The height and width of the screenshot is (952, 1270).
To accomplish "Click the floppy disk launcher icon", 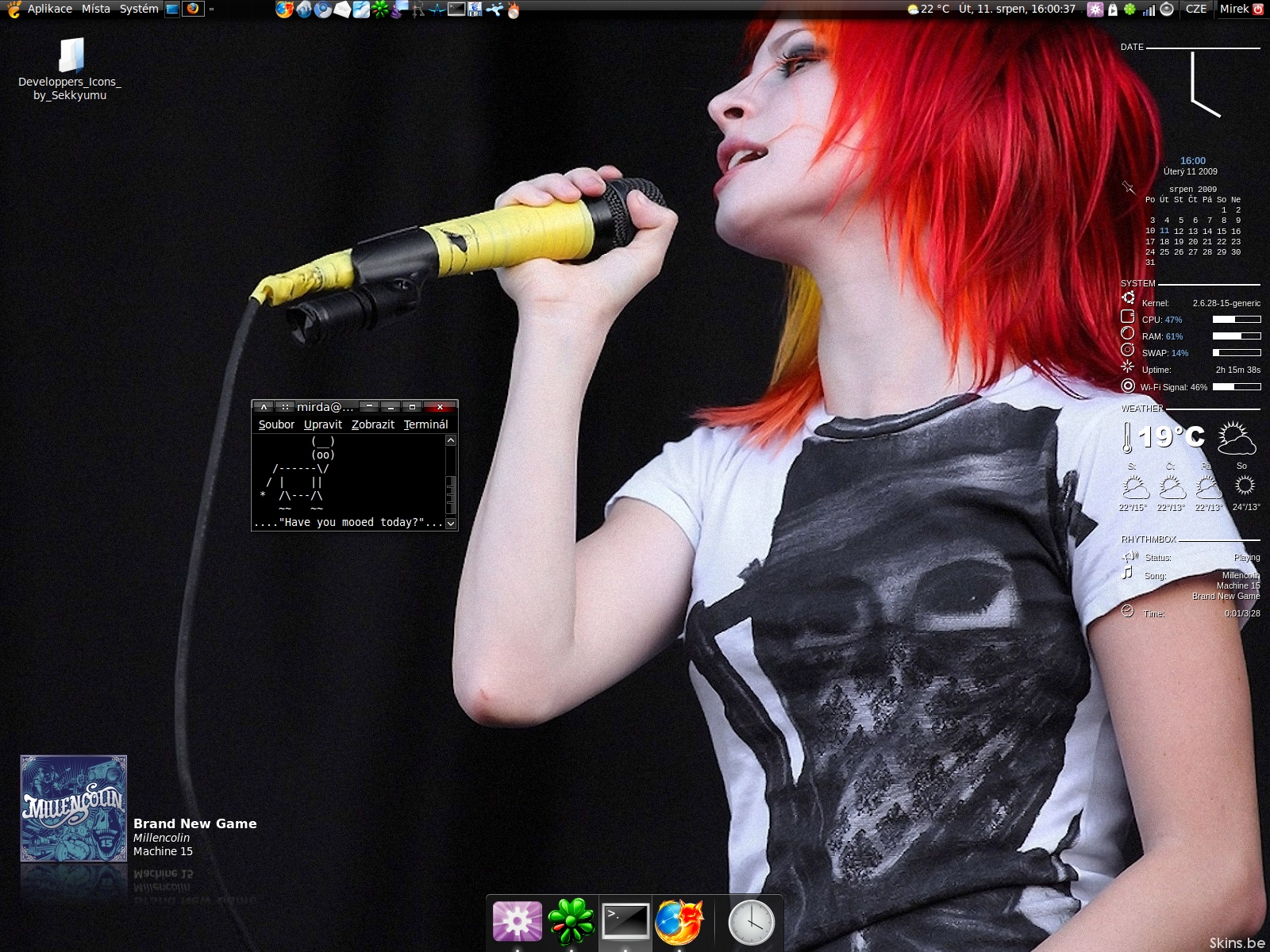I will [x=475, y=10].
